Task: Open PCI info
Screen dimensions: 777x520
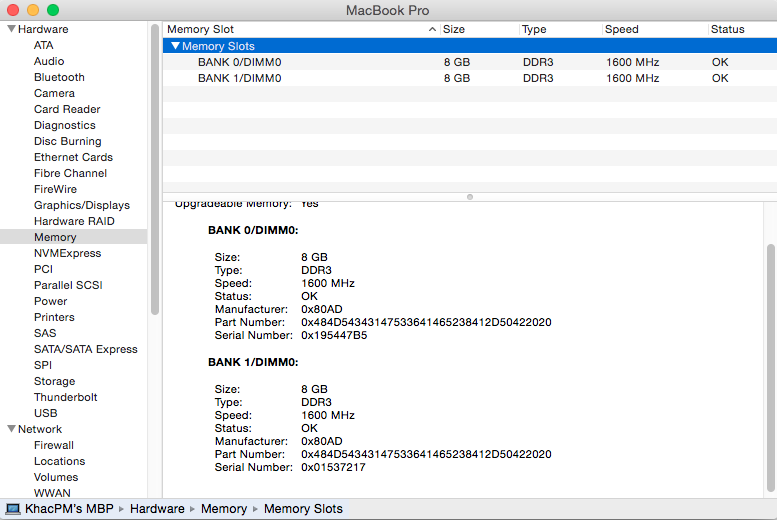Action: pos(43,269)
